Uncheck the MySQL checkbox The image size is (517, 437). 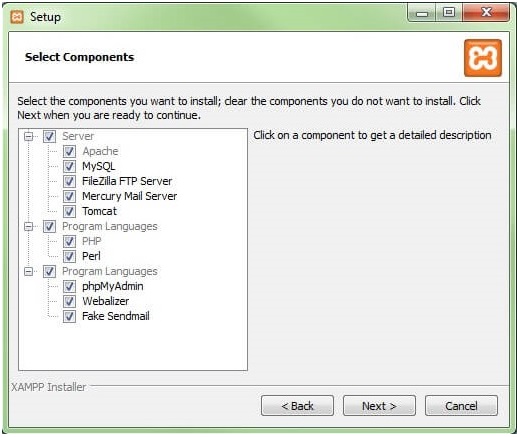tap(69, 166)
